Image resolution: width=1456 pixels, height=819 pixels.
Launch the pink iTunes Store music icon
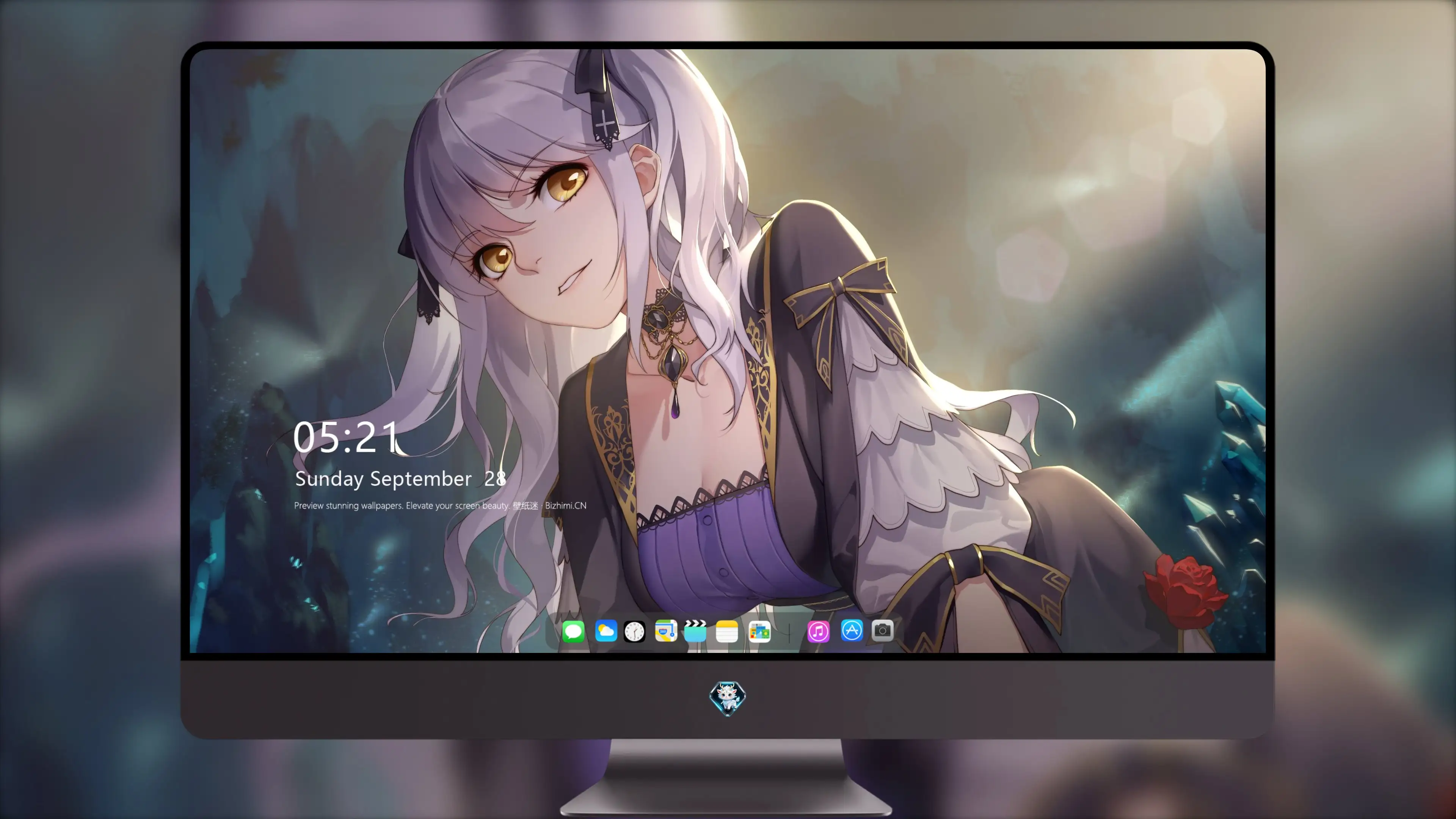[819, 631]
